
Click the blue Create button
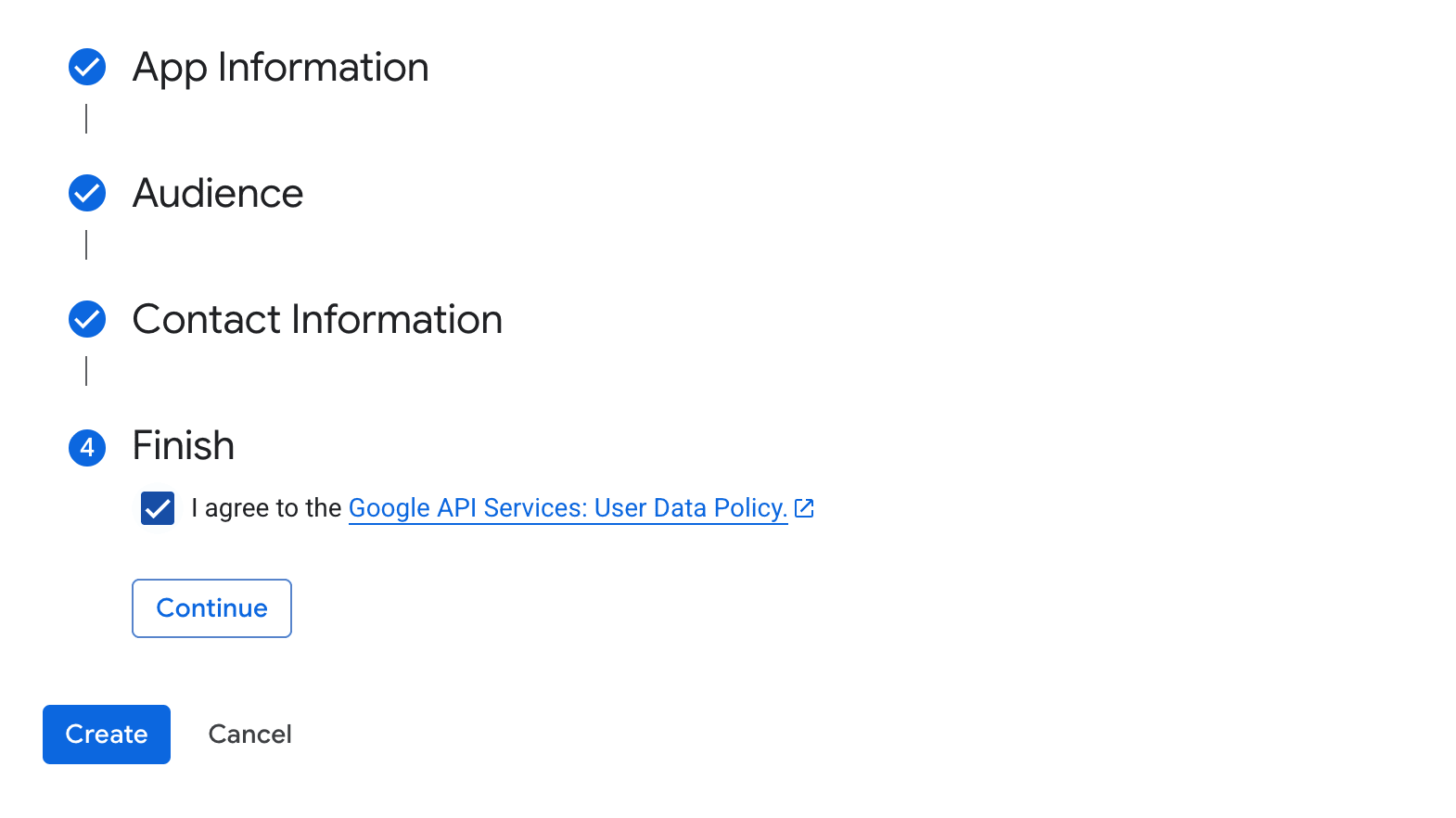tap(107, 735)
